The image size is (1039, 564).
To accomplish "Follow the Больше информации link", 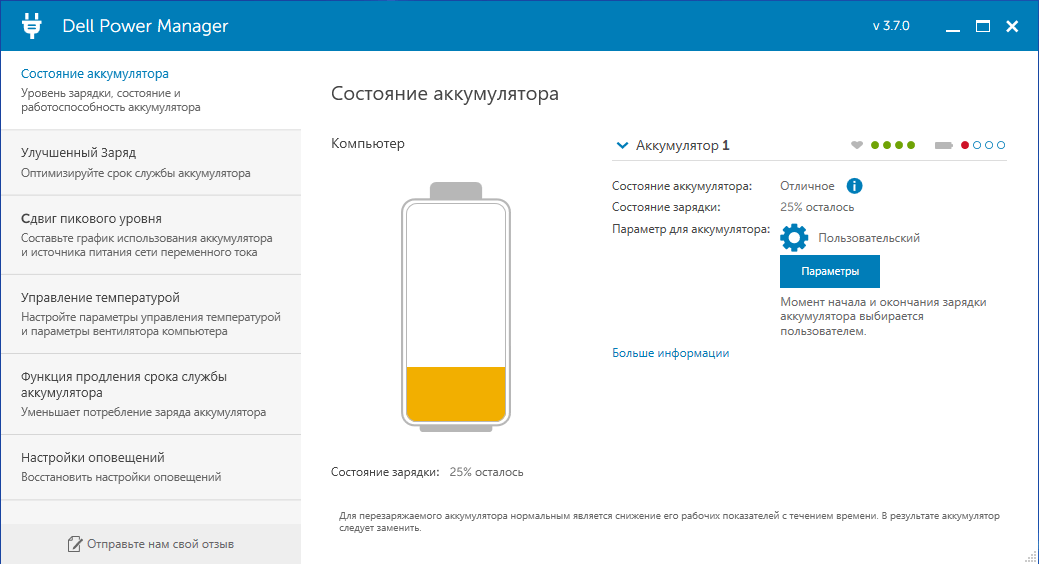I will [x=671, y=353].
